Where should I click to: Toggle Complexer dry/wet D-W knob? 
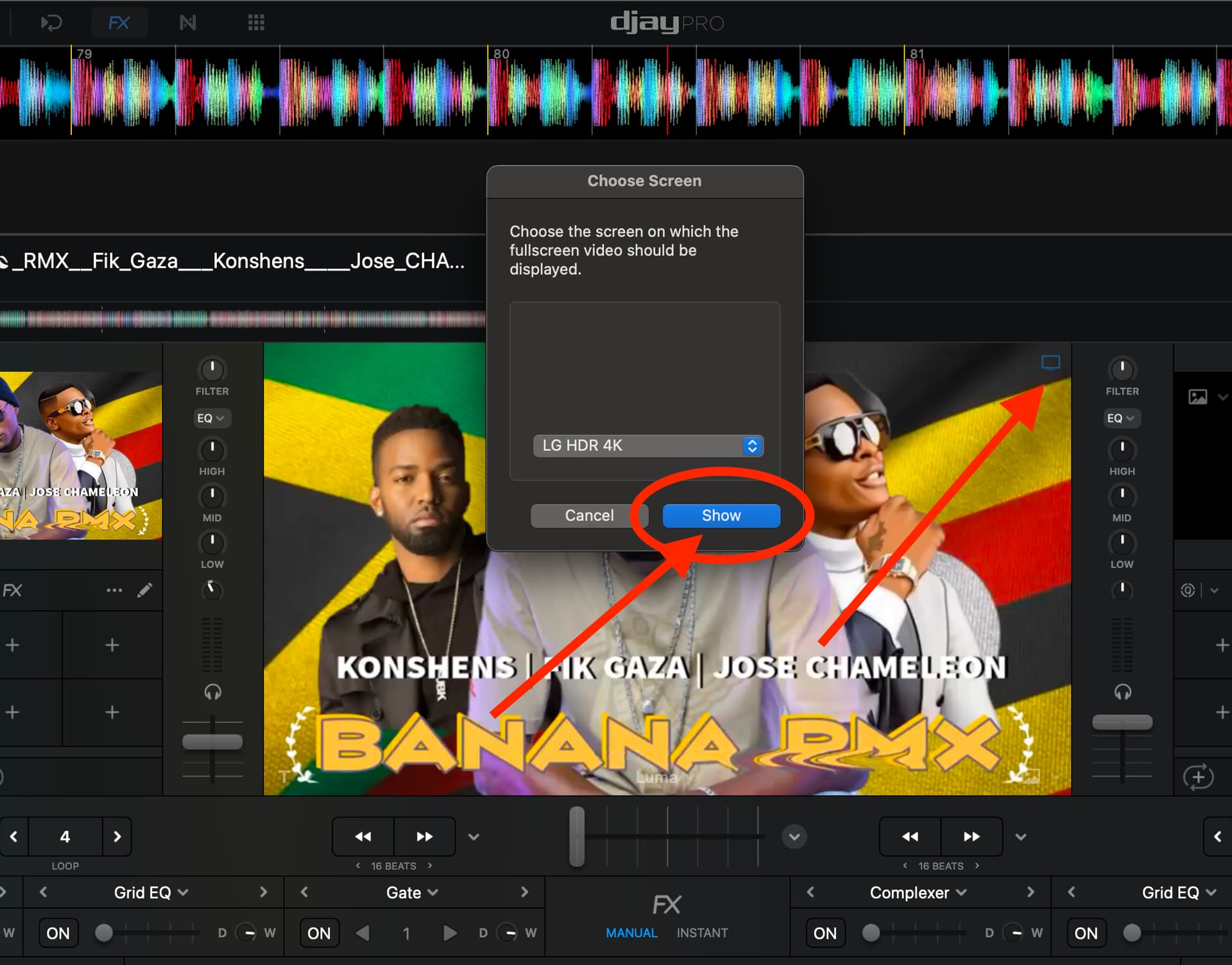tap(1013, 933)
